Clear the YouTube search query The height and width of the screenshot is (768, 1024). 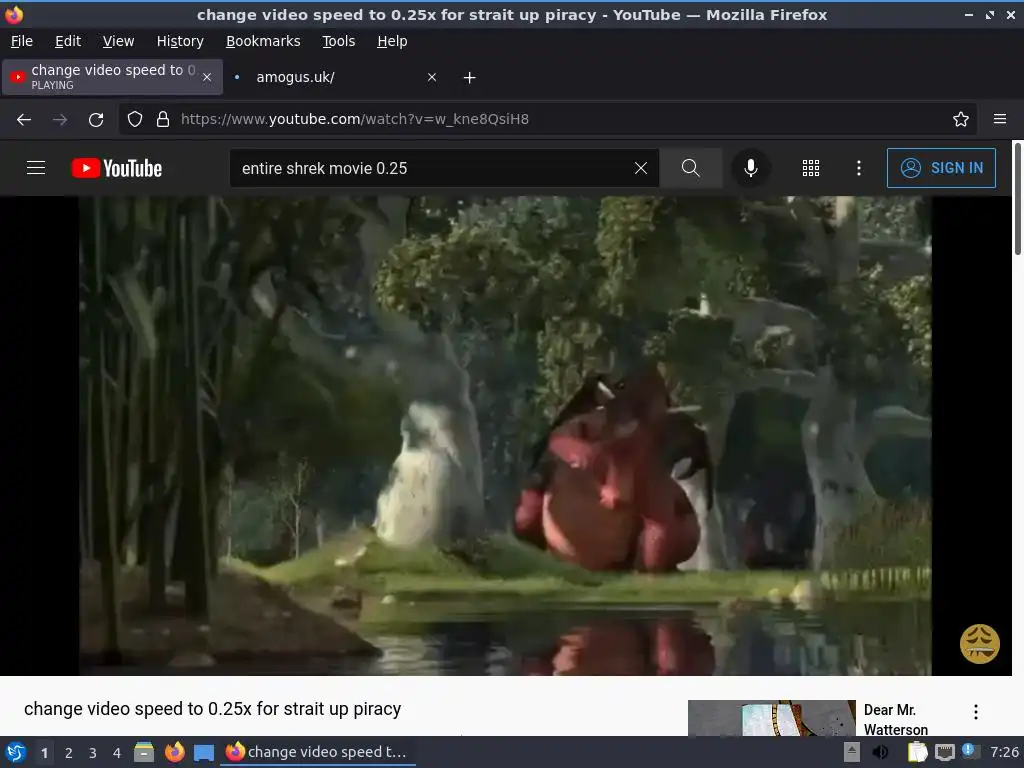[x=641, y=168]
